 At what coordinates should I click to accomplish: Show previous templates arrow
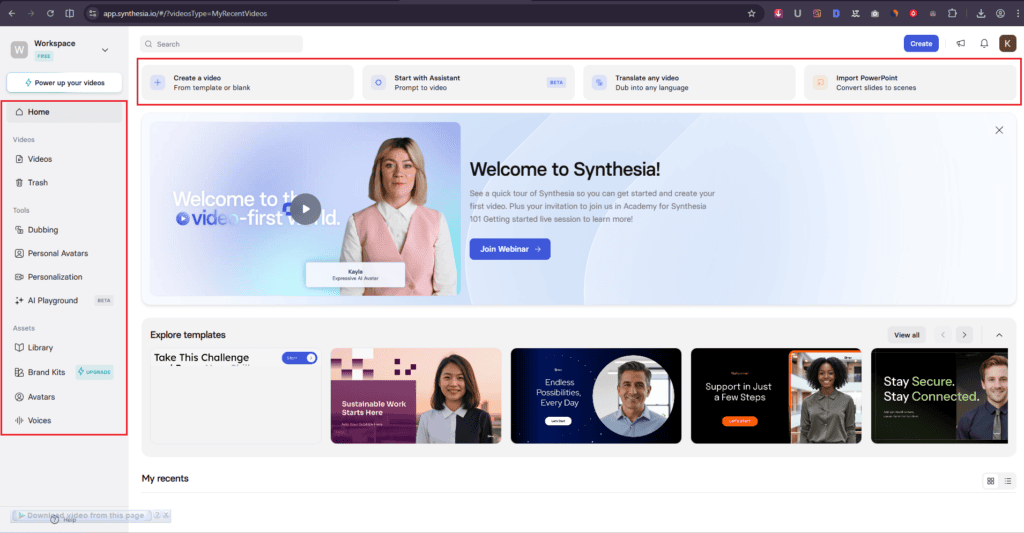click(x=943, y=335)
